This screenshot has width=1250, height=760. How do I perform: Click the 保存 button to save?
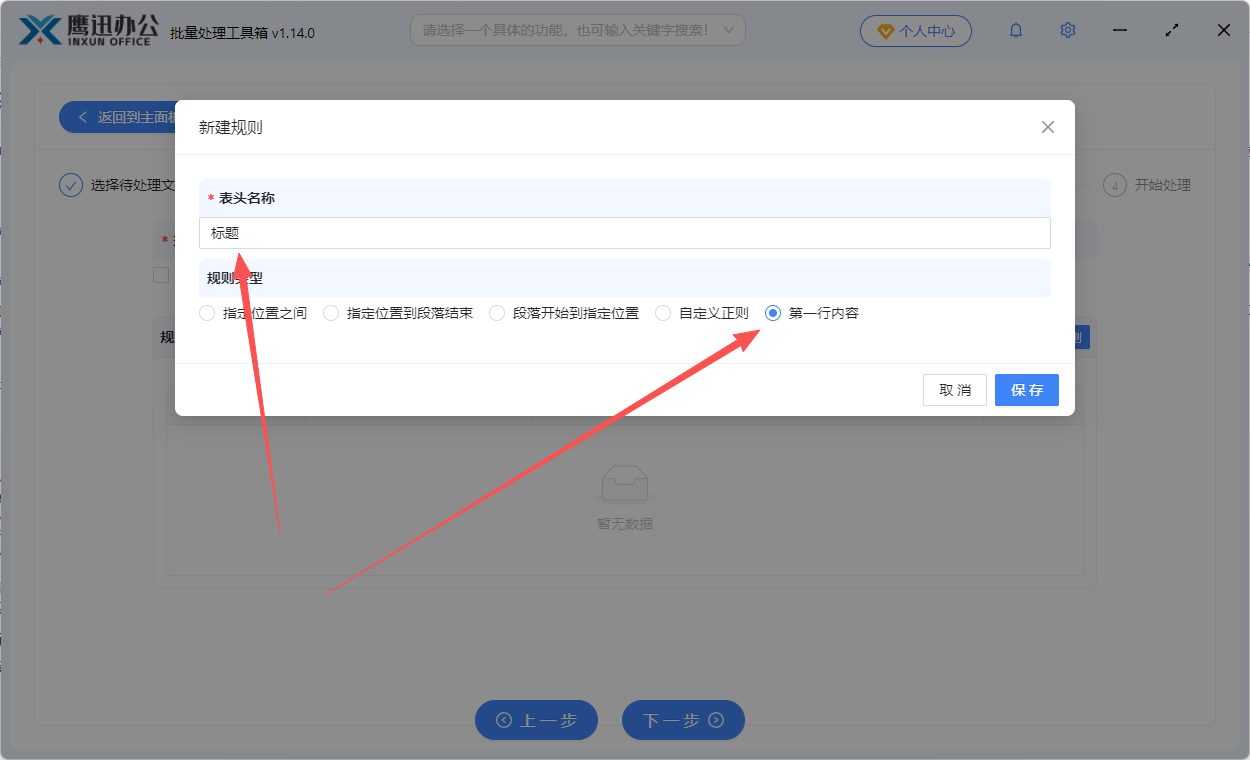[1026, 390]
